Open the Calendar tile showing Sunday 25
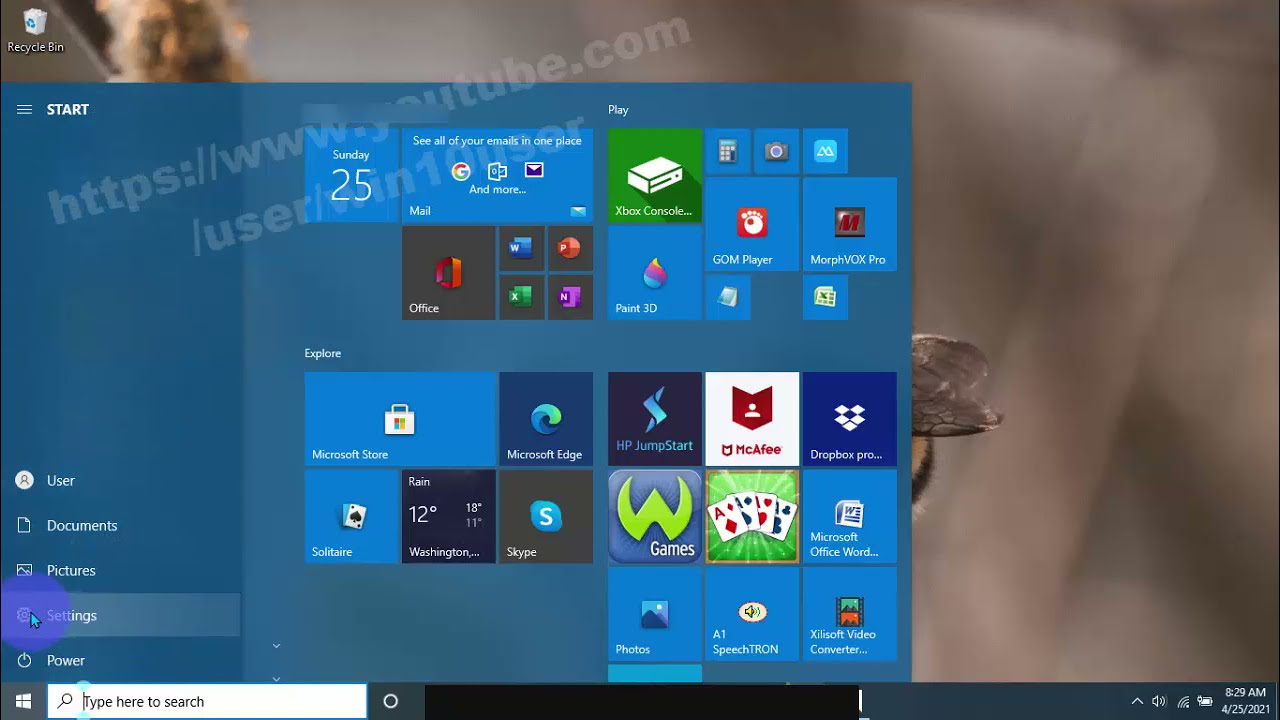The image size is (1280, 720). point(352,175)
